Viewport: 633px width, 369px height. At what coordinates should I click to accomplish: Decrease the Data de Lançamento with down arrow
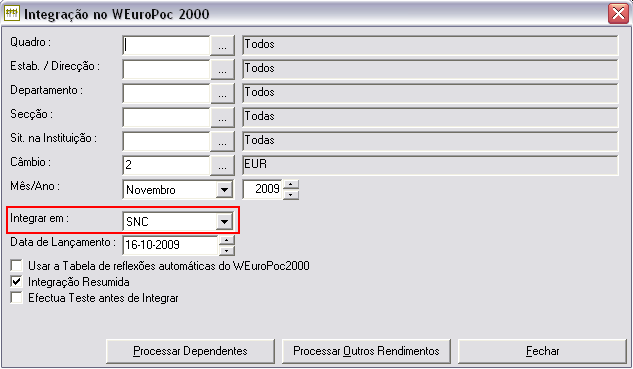click(x=226, y=250)
